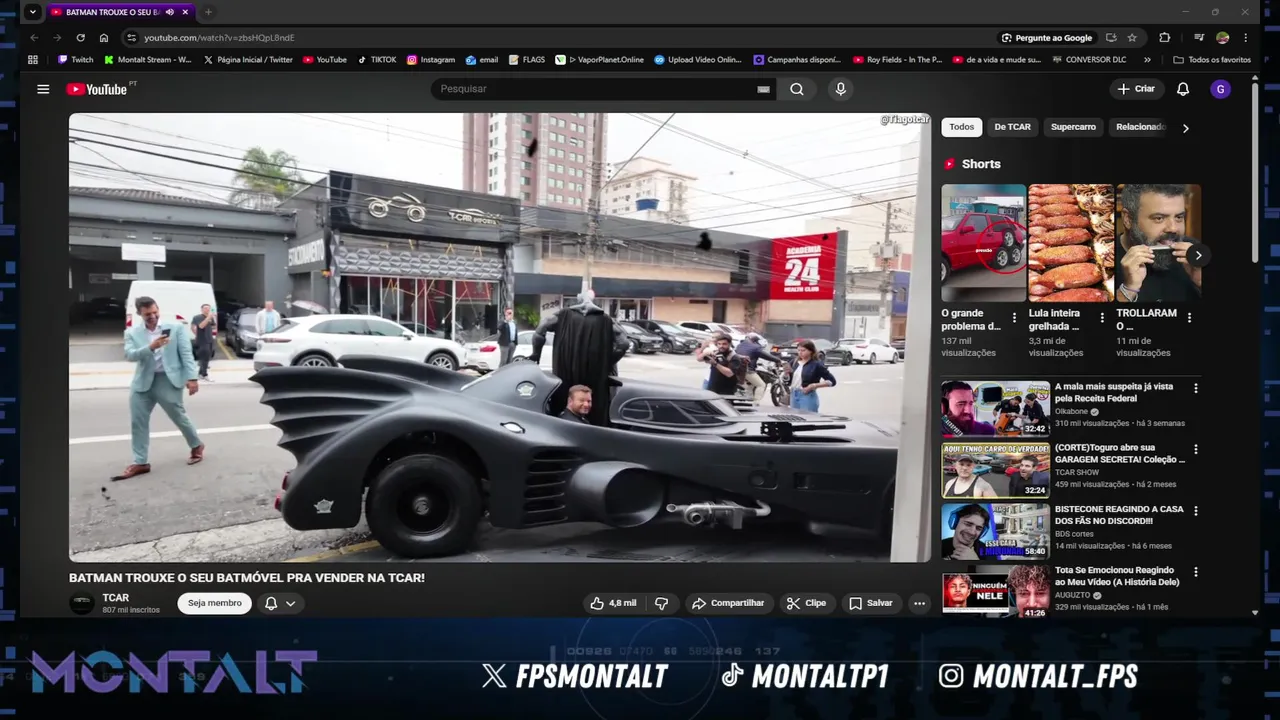
Task: Click the 'Compartilhar' share button
Action: pyautogui.click(x=728, y=603)
